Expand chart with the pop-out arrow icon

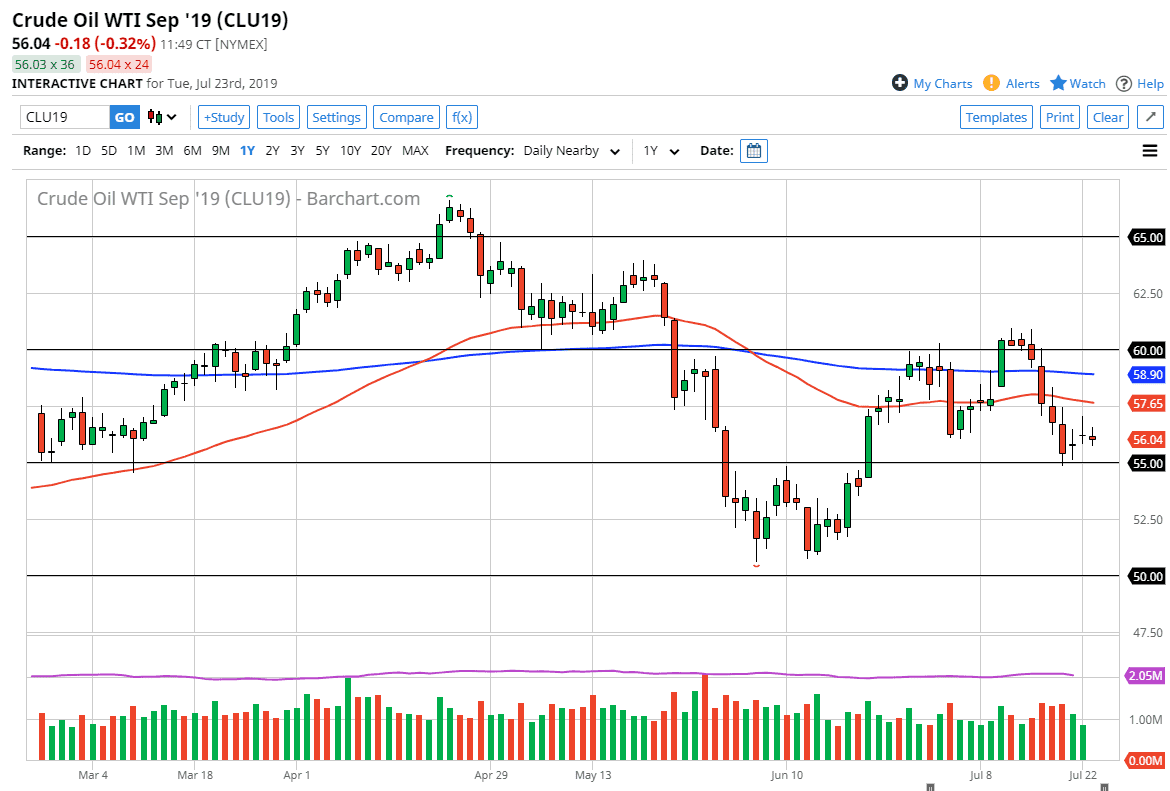click(1150, 117)
